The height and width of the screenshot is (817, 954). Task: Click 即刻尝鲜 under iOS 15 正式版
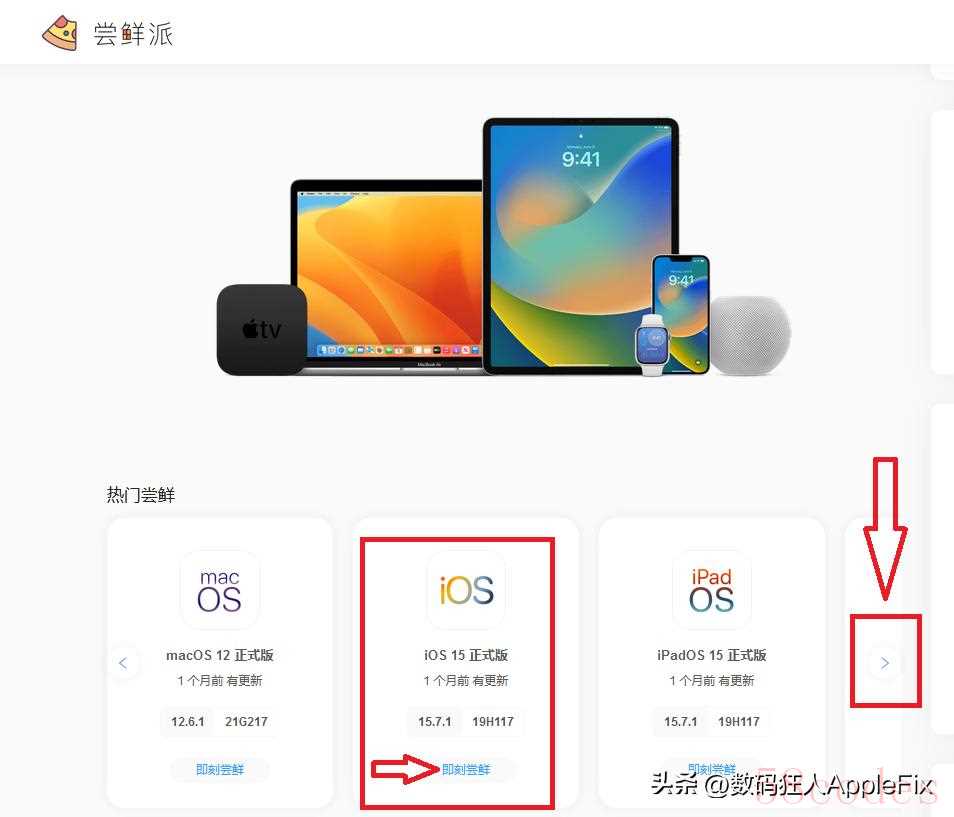pyautogui.click(x=466, y=770)
